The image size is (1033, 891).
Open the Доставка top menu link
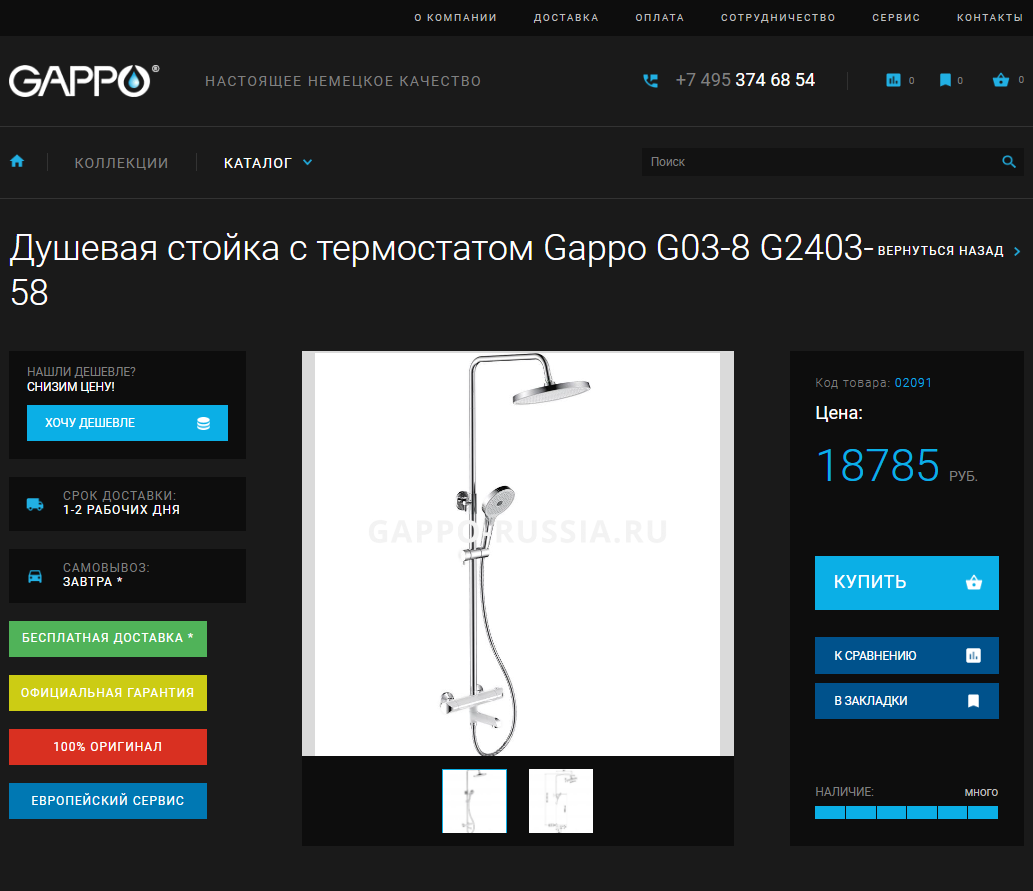pyautogui.click(x=566, y=18)
